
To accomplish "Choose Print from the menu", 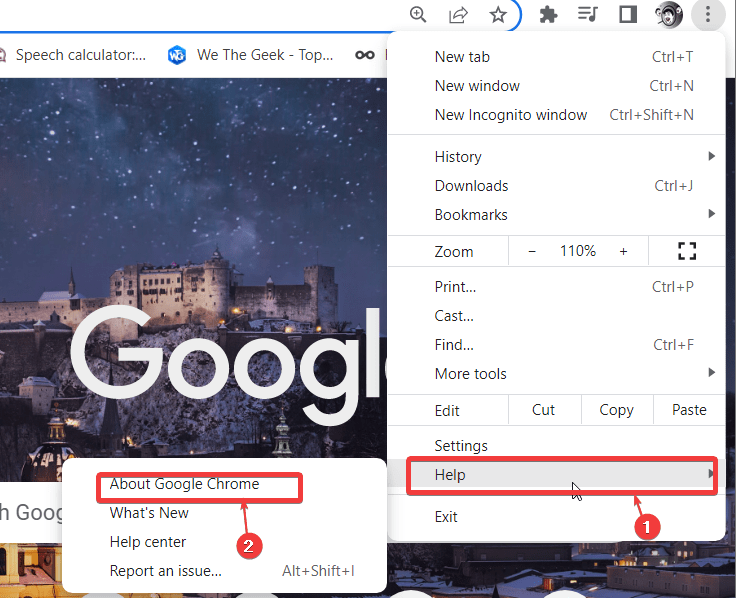I will pyautogui.click(x=556, y=287).
